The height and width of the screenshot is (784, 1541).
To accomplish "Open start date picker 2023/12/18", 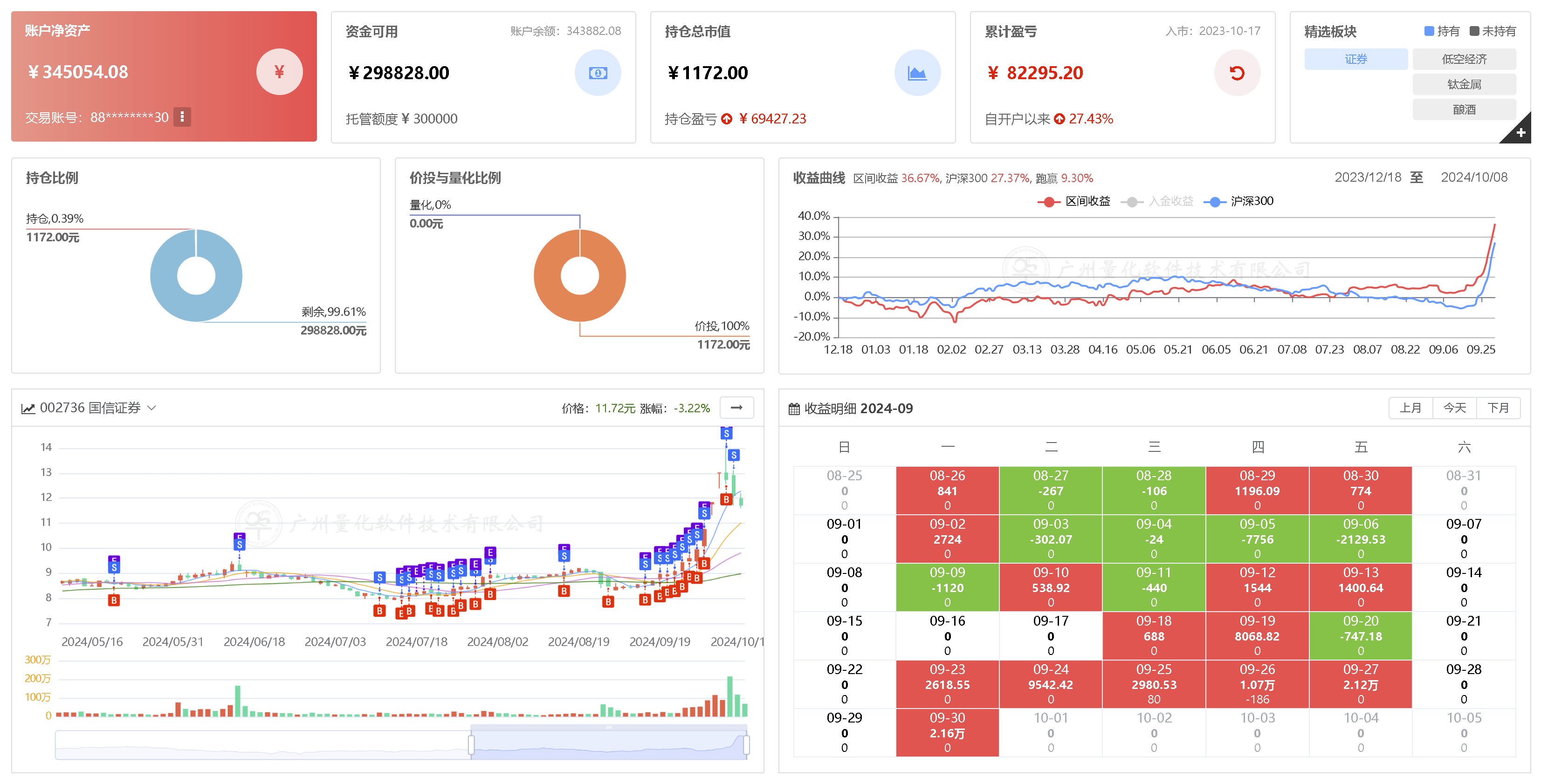I will click(x=1368, y=177).
